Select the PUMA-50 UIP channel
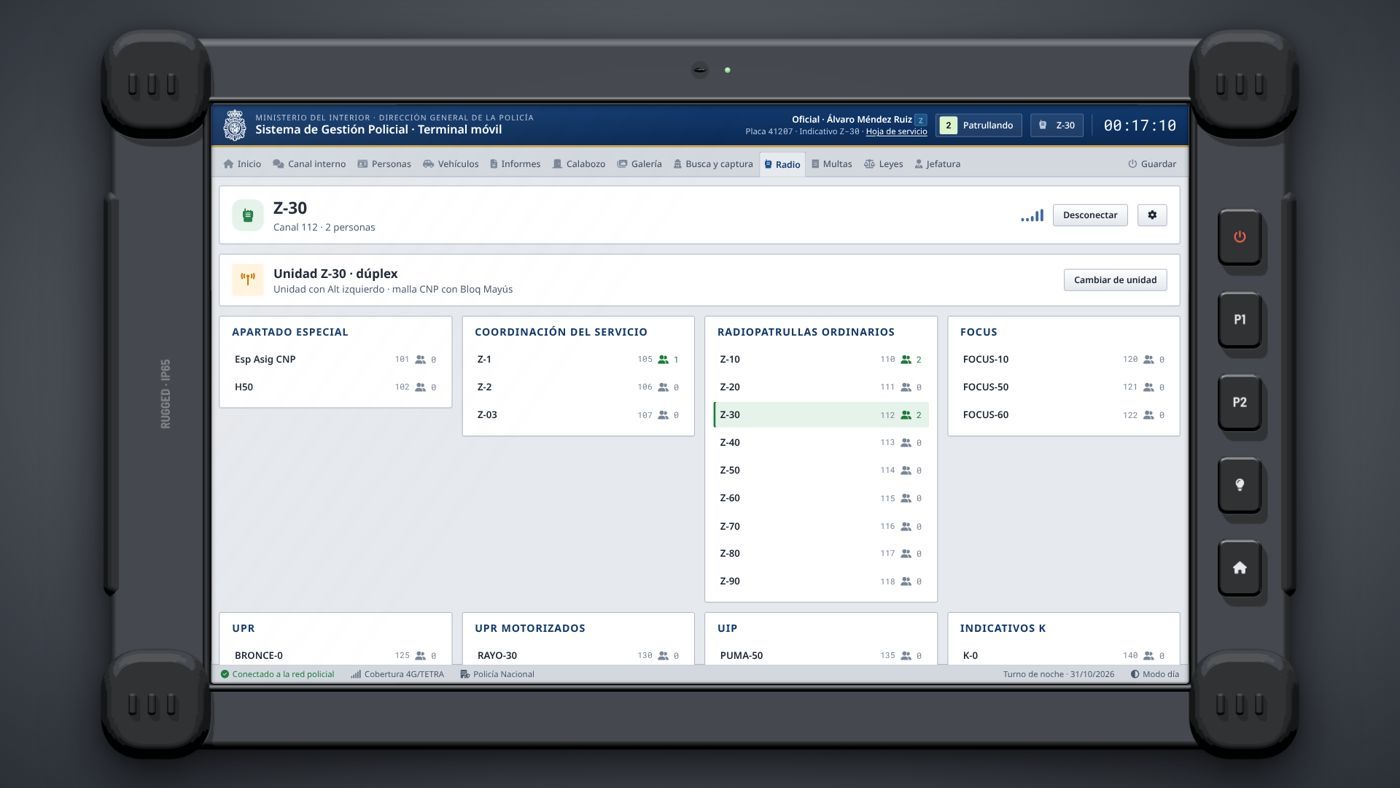Screen dimensions: 1400x788 tap(821, 656)
